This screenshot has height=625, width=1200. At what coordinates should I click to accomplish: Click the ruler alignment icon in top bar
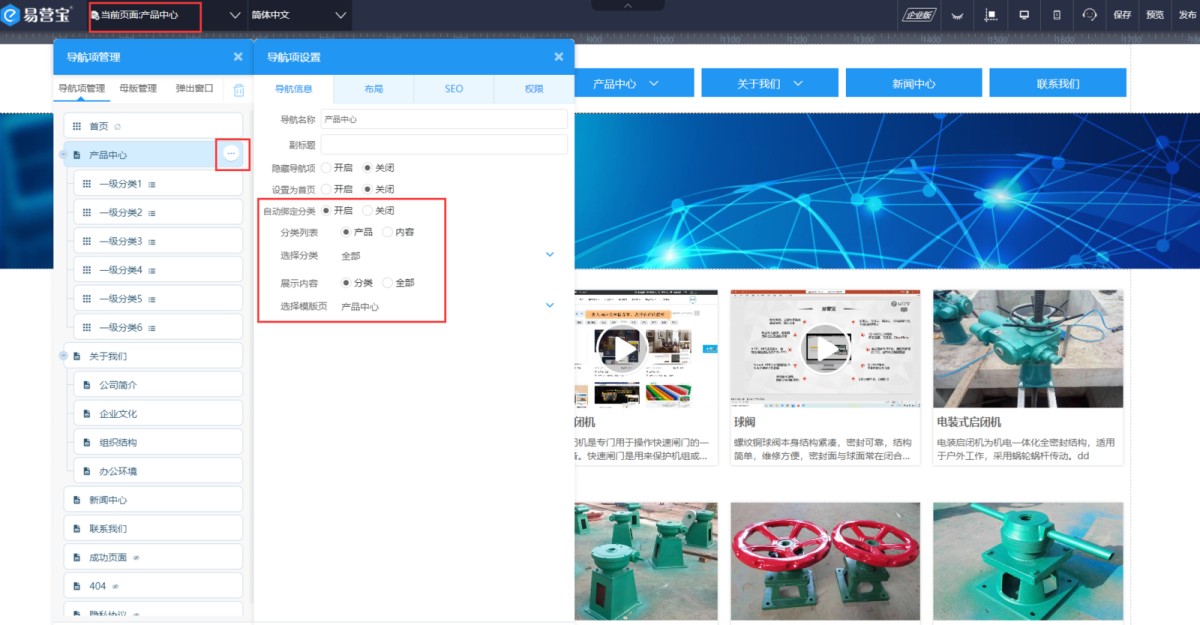[991, 15]
